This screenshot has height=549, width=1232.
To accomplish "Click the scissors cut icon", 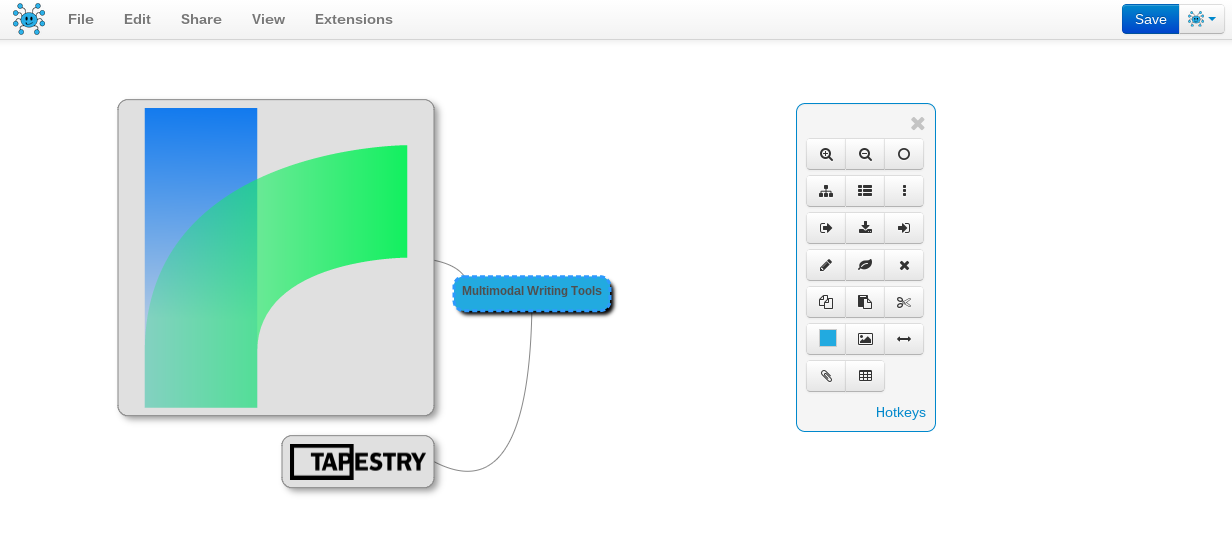I will (904, 302).
